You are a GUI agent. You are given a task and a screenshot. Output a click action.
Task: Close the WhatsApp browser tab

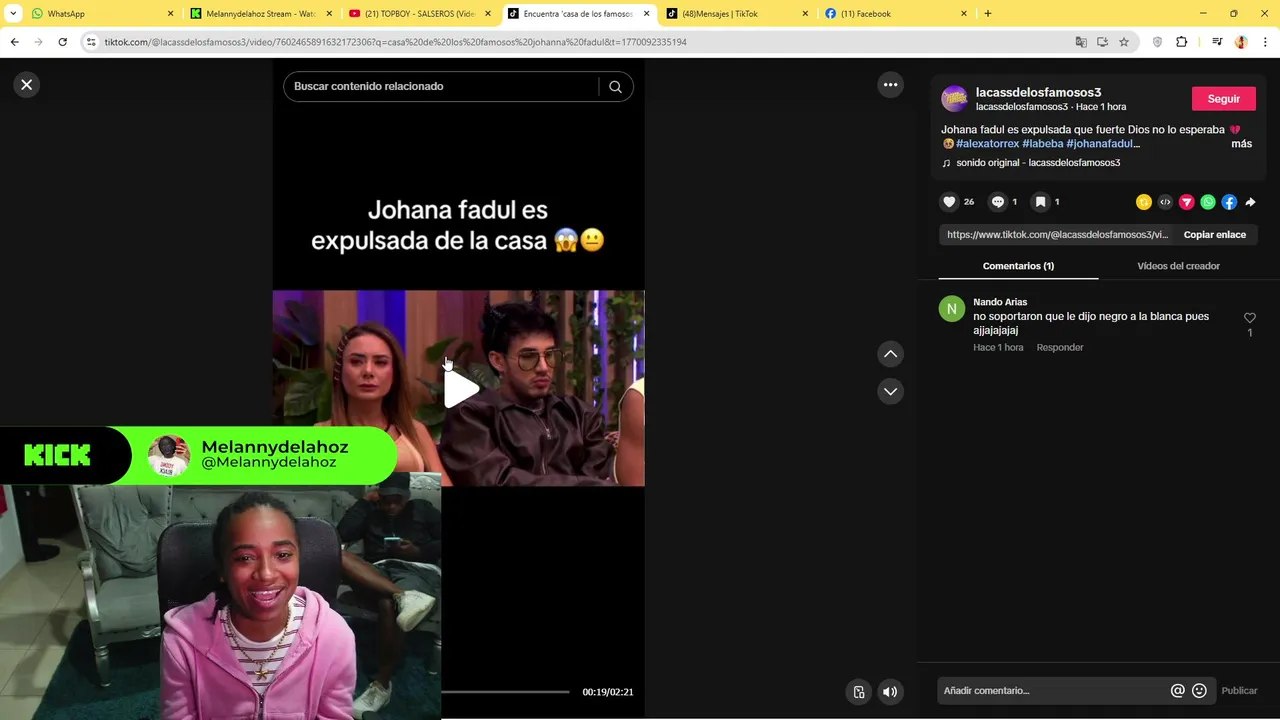170,14
